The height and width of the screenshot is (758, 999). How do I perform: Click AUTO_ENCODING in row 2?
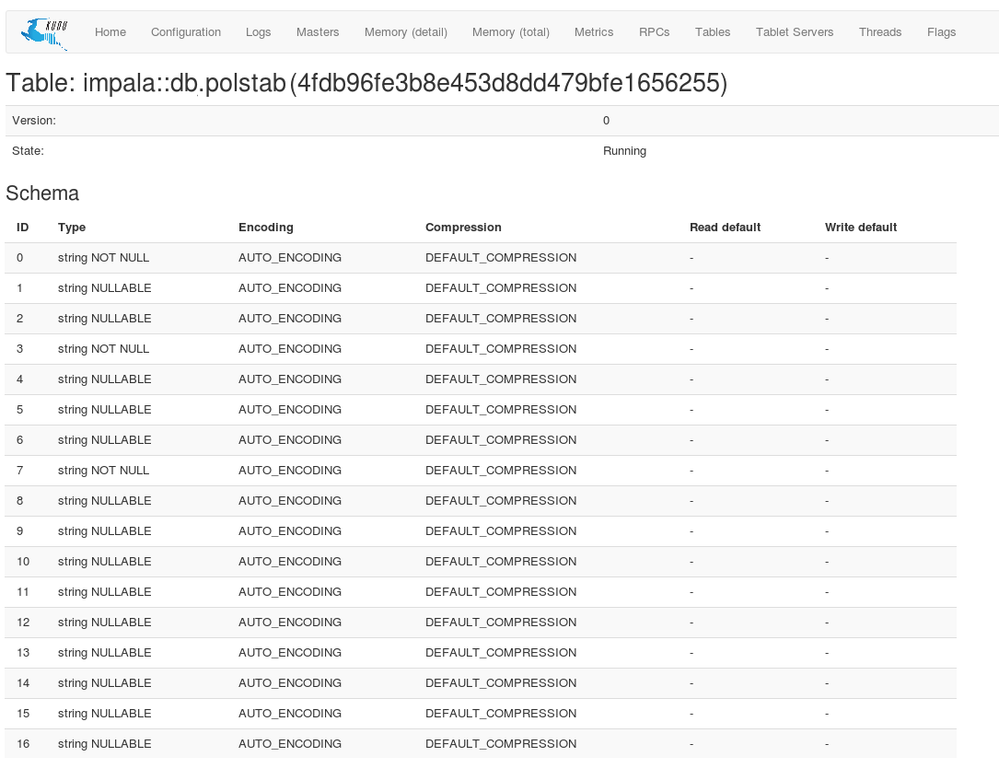point(290,318)
